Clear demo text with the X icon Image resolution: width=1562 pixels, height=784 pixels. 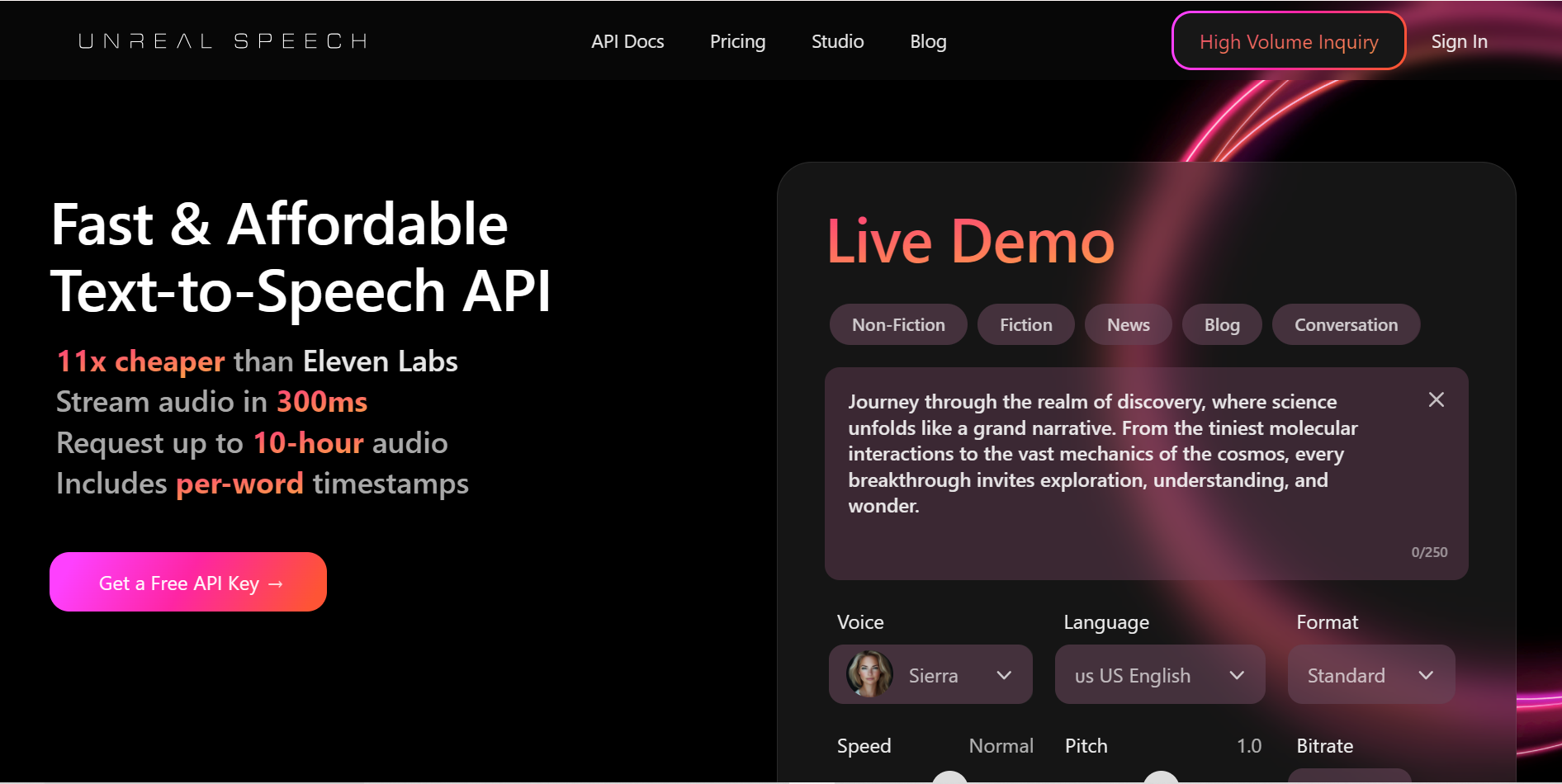tap(1437, 399)
